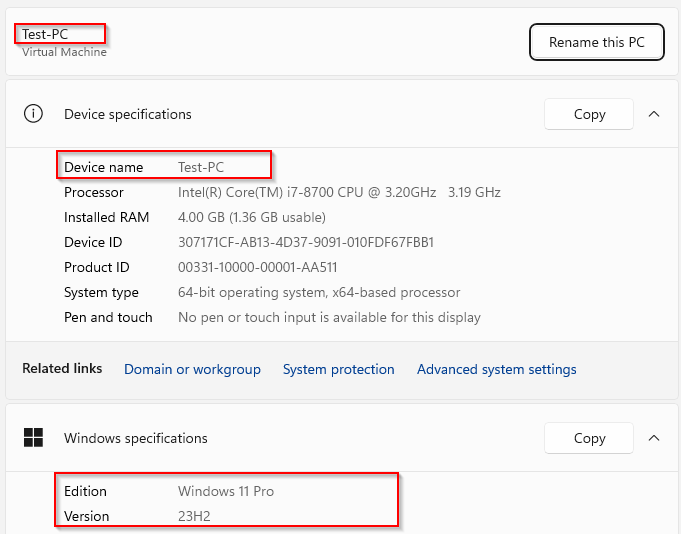The width and height of the screenshot is (681, 534).
Task: Click the Pen and touch label
Action: click(108, 317)
